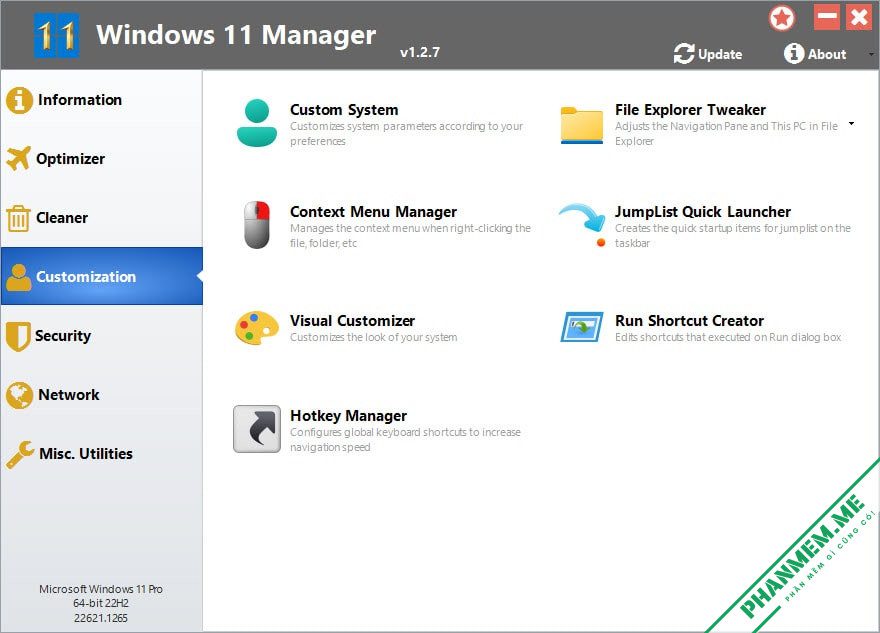
Task: Click the Customization person icon in sidebar
Action: click(19, 277)
